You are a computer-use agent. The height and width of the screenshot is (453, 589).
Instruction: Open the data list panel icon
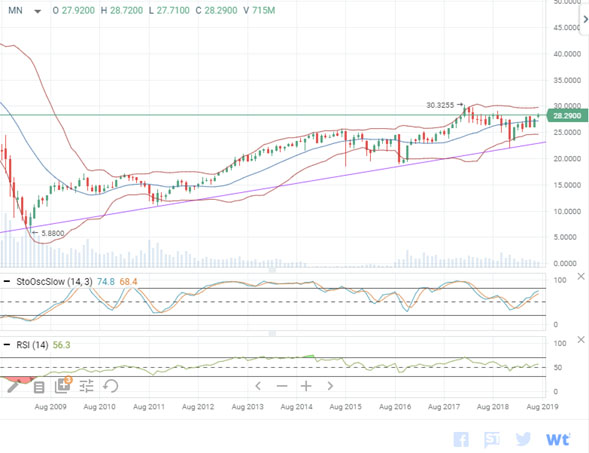pyautogui.click(x=39, y=387)
